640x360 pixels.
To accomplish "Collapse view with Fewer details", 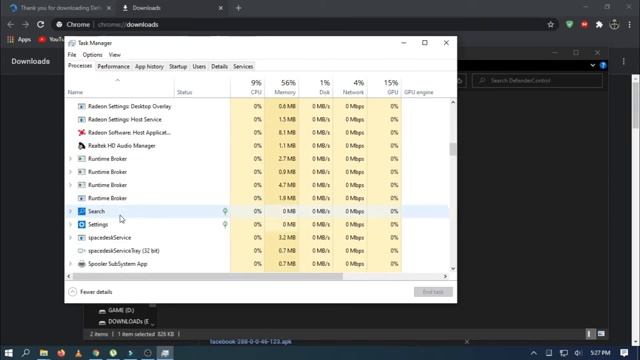I will 91,292.
